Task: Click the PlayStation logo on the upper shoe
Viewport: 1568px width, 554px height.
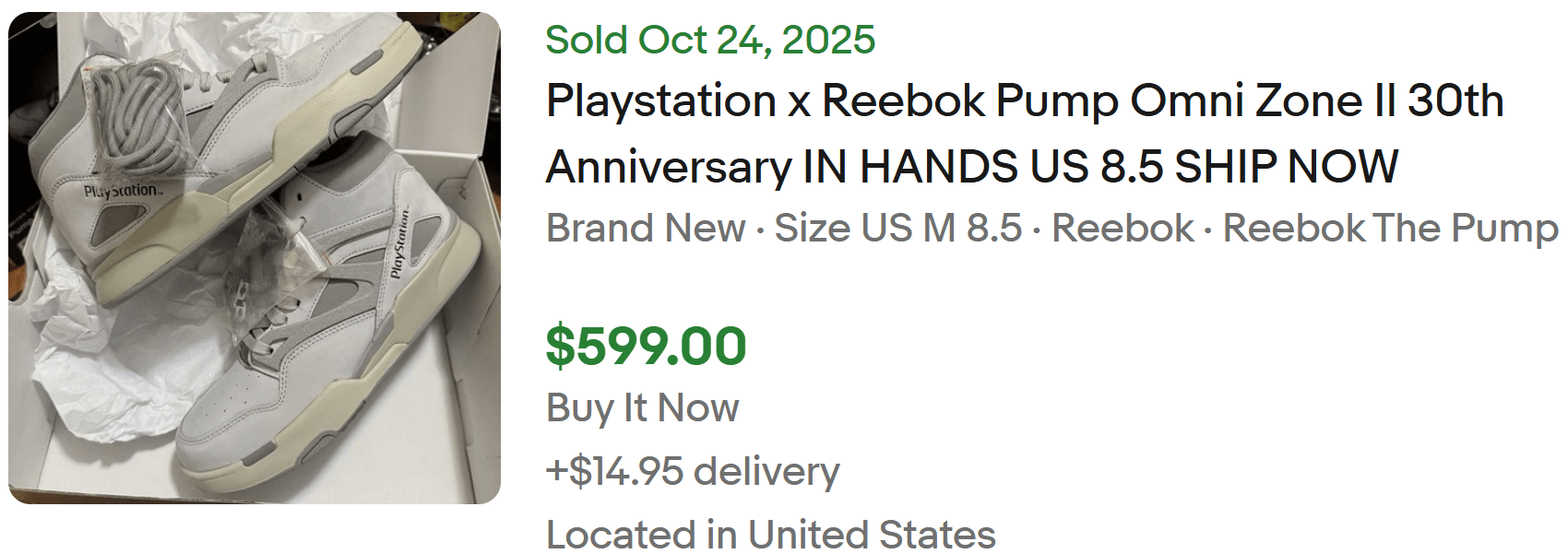Action: (122, 192)
